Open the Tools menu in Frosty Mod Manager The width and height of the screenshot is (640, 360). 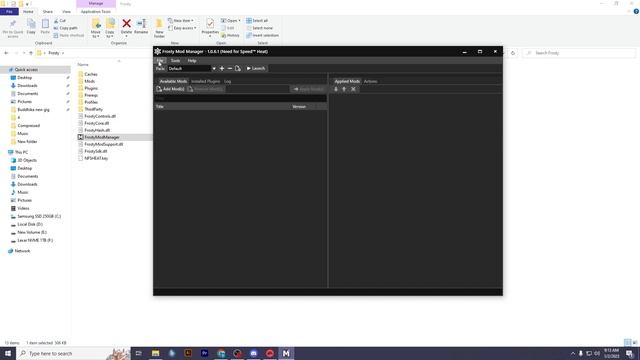point(175,60)
